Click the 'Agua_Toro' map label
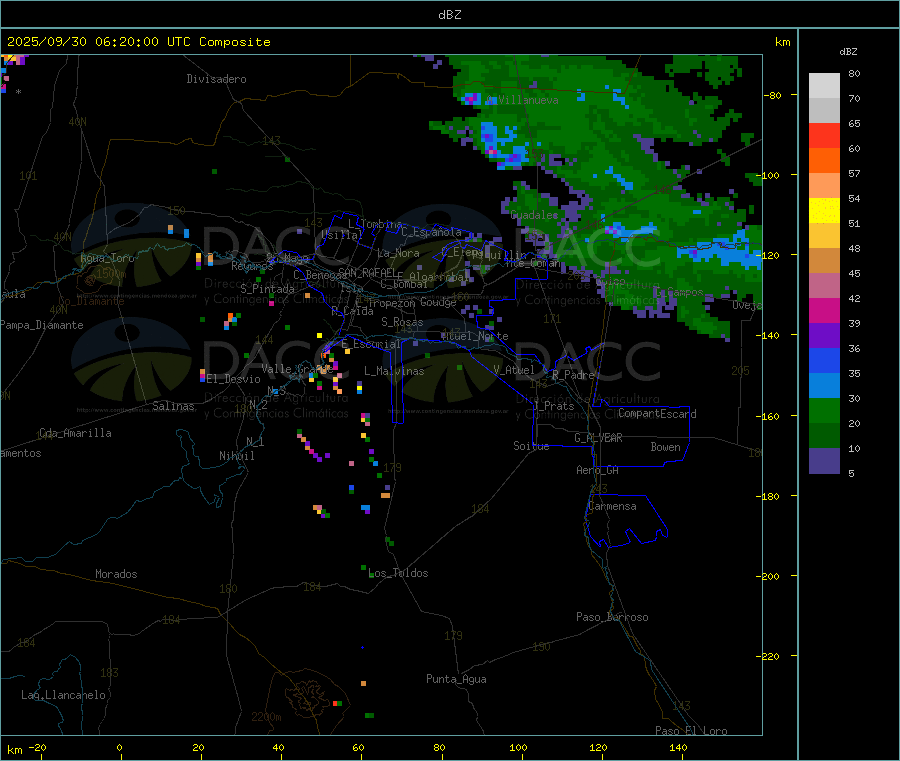Viewport: 900px width, 761px height. click(x=107, y=258)
